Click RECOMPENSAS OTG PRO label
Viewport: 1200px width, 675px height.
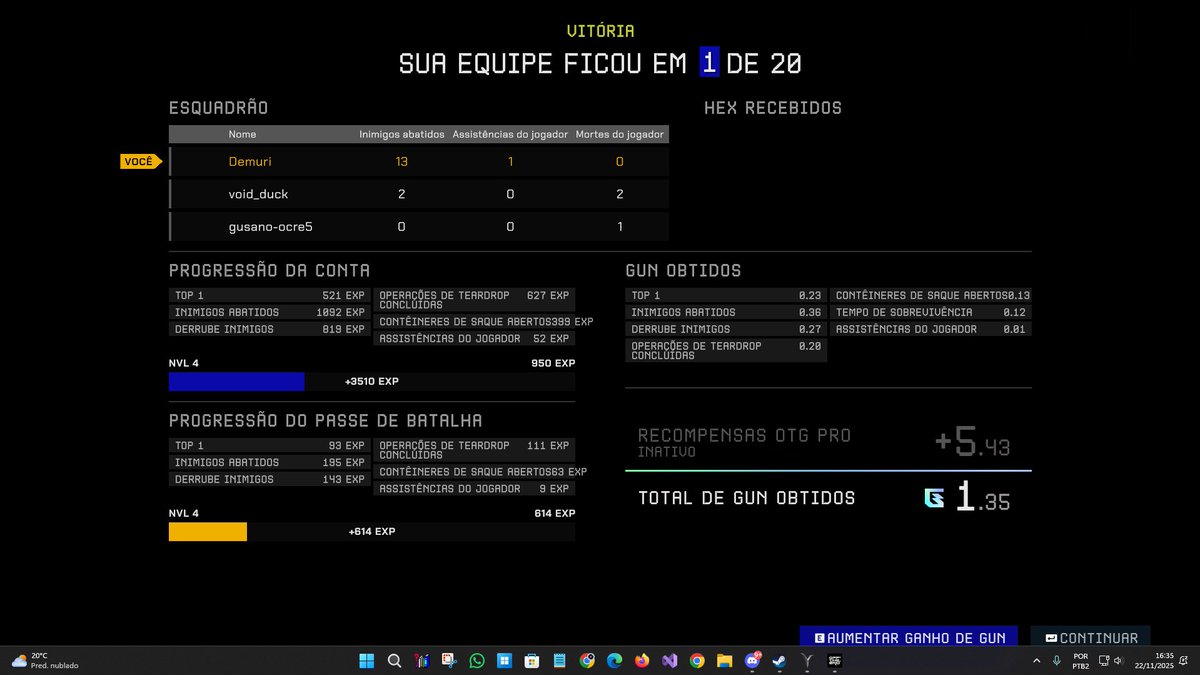coord(744,435)
